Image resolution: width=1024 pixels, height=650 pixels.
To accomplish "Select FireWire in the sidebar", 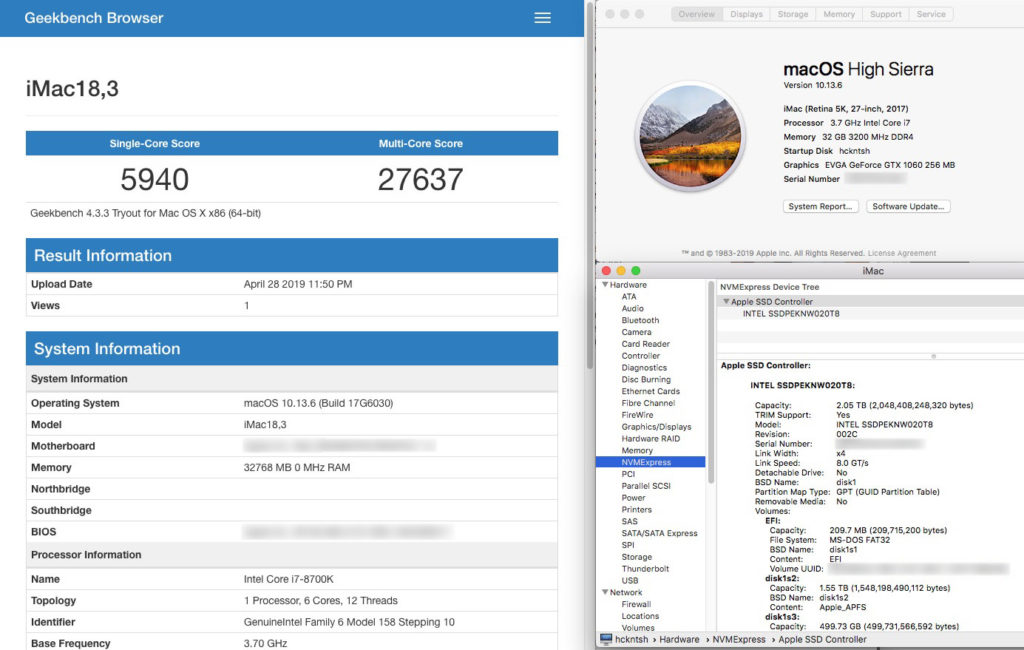I will pos(637,415).
